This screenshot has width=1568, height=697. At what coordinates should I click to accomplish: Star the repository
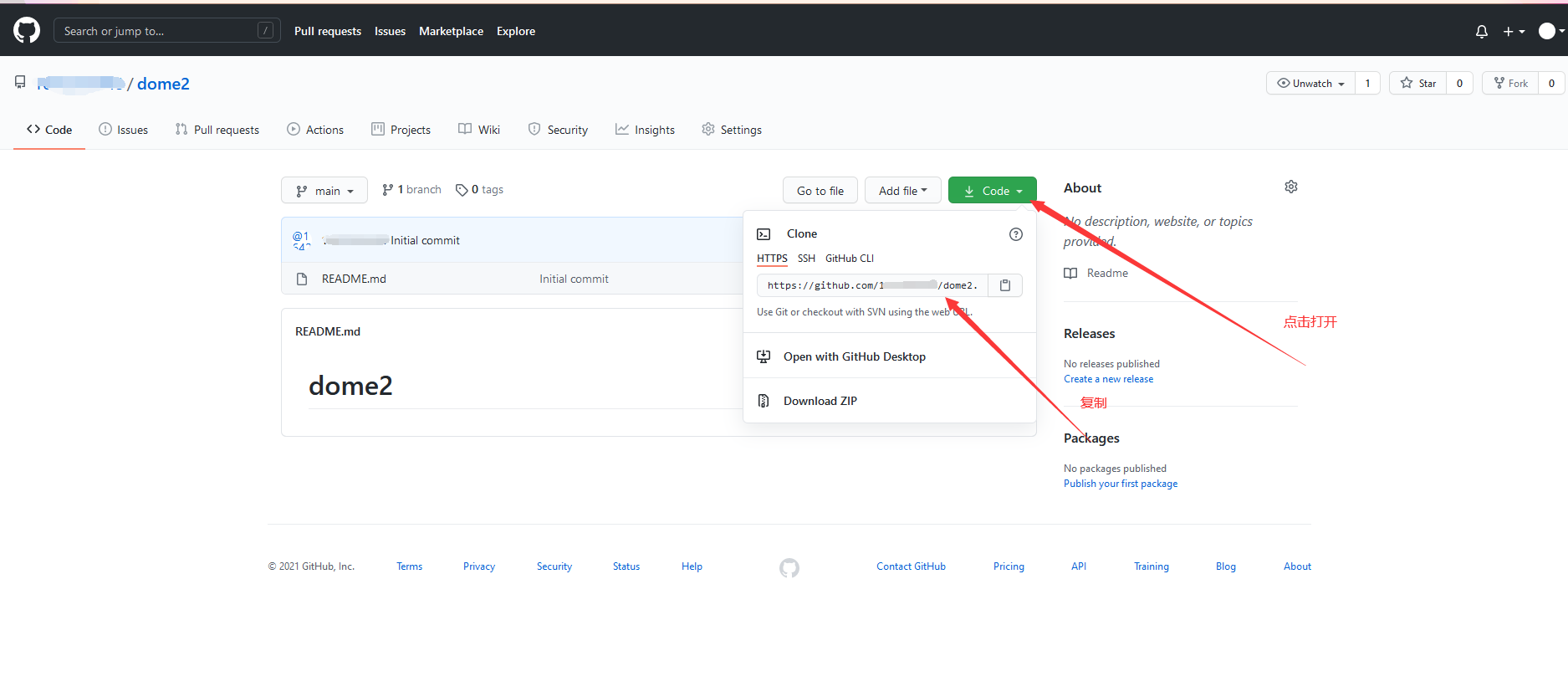[x=1418, y=83]
